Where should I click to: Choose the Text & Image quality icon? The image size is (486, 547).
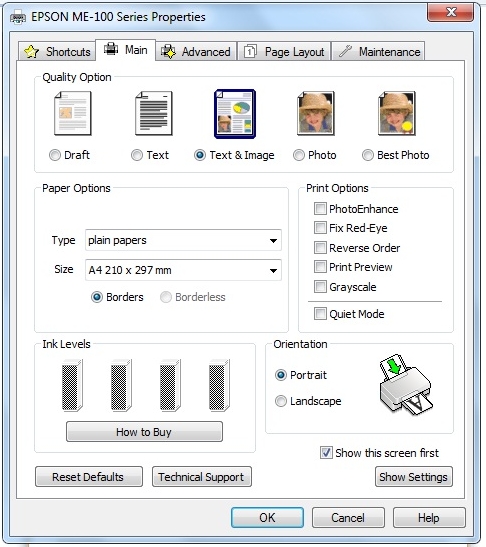coord(235,114)
